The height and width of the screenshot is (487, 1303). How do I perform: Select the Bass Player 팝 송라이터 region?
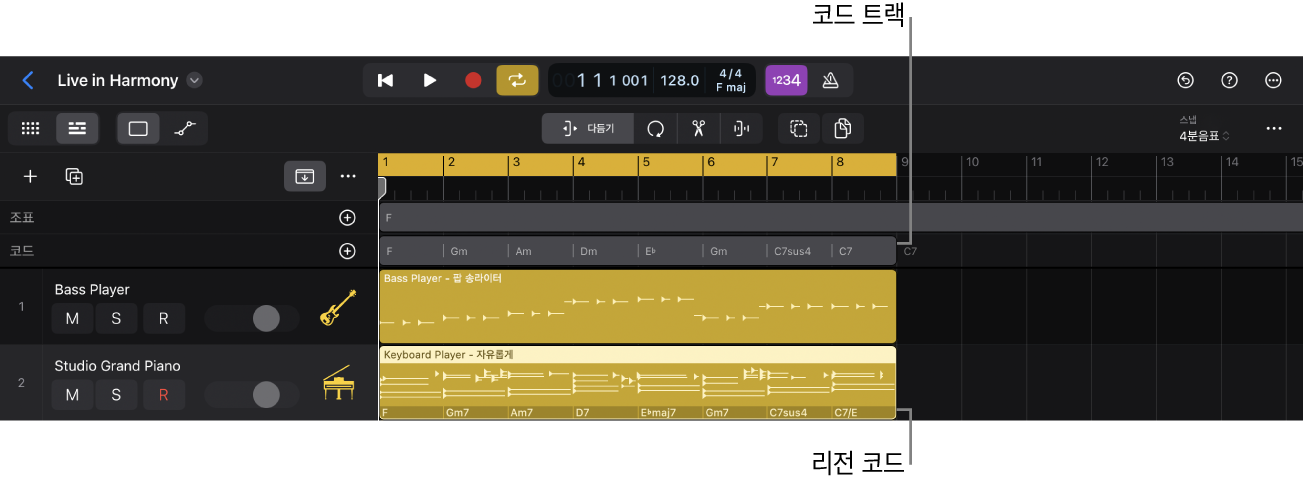click(x=638, y=306)
